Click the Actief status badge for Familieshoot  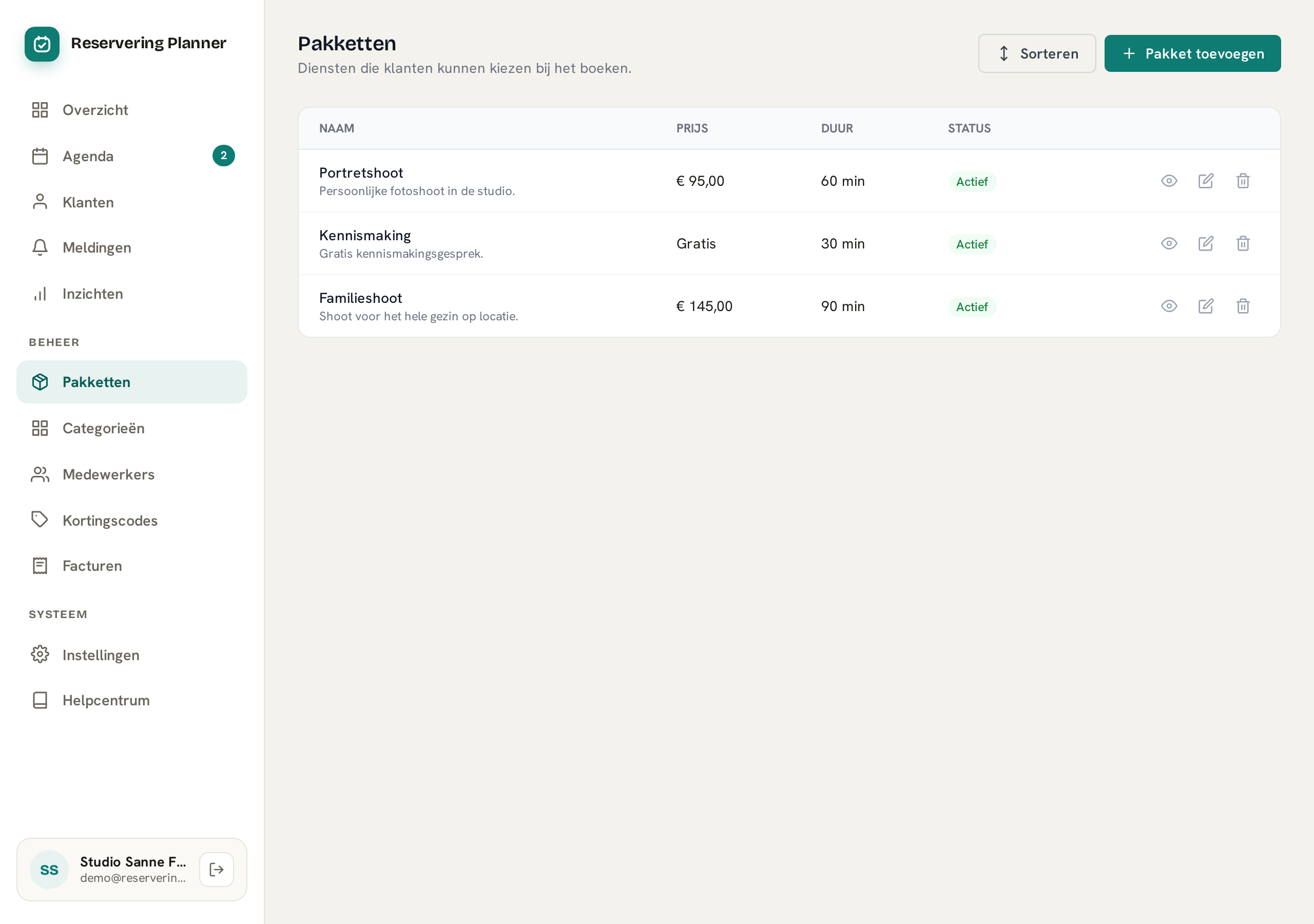pos(972,307)
